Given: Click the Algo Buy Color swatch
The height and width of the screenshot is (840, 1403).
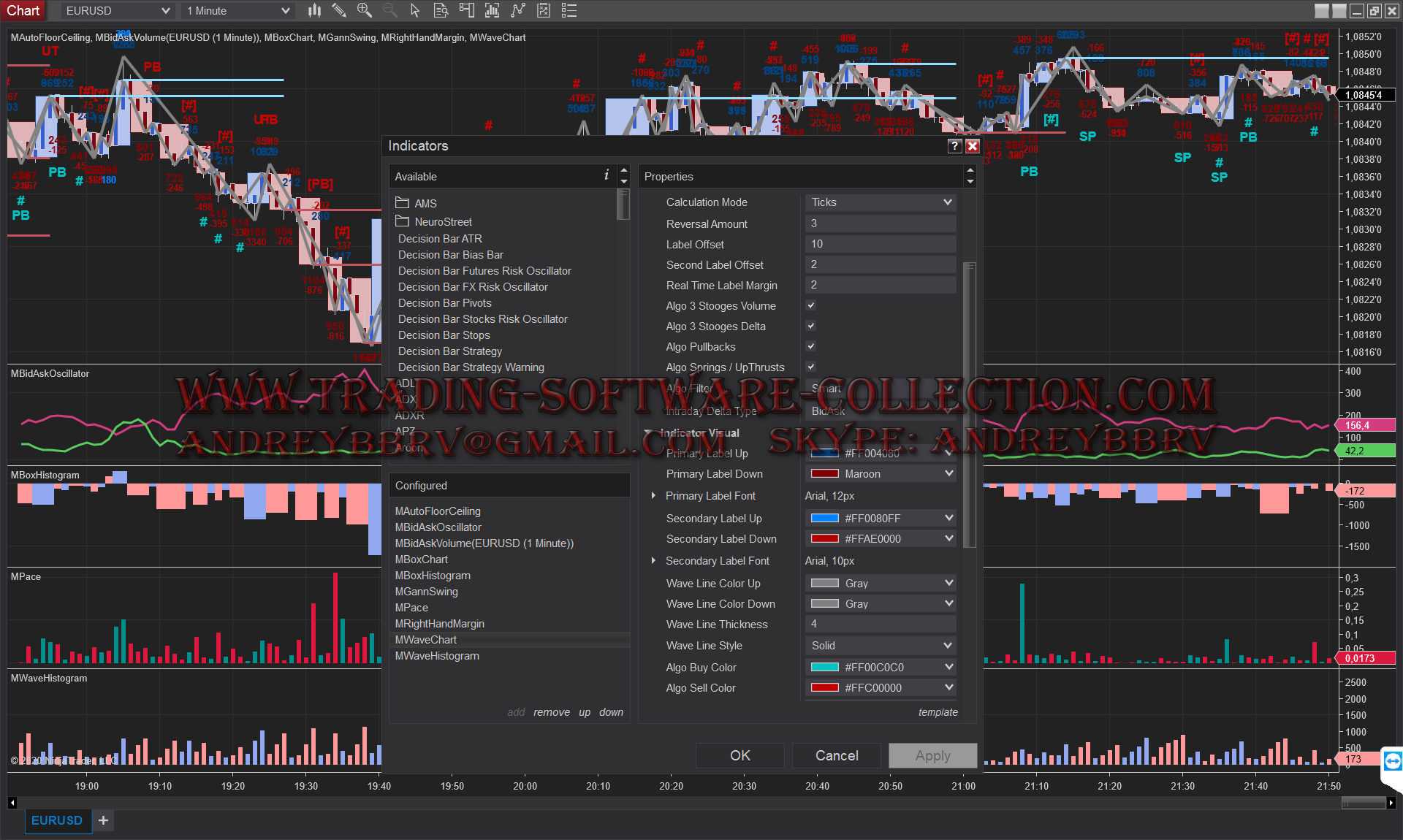Looking at the screenshot, I should pyautogui.click(x=825, y=667).
